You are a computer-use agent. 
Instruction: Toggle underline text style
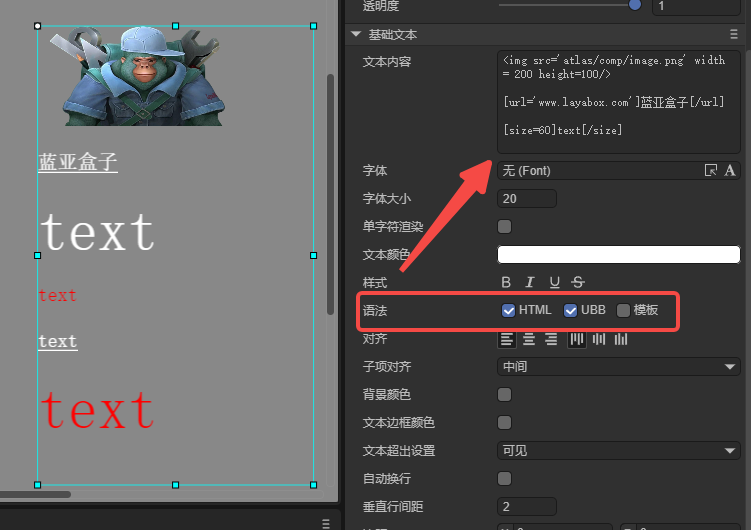(x=554, y=283)
